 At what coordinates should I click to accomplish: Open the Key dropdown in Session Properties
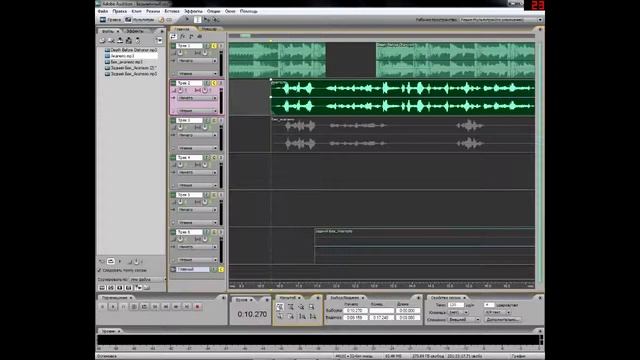(x=458, y=312)
